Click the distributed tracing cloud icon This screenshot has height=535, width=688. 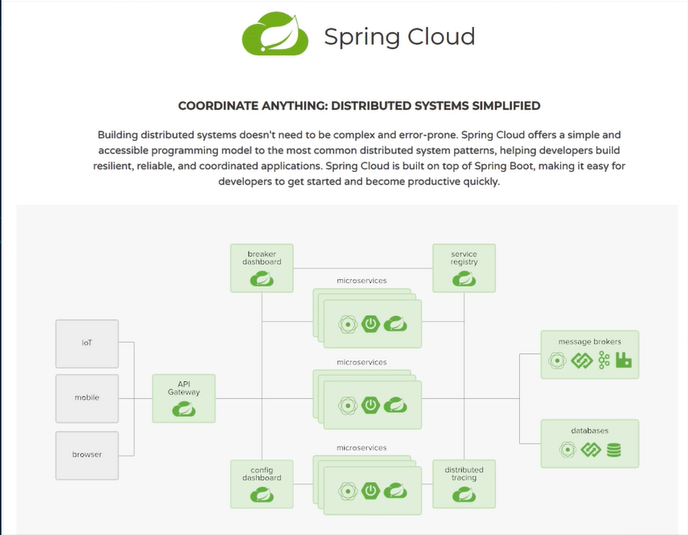coord(463,493)
